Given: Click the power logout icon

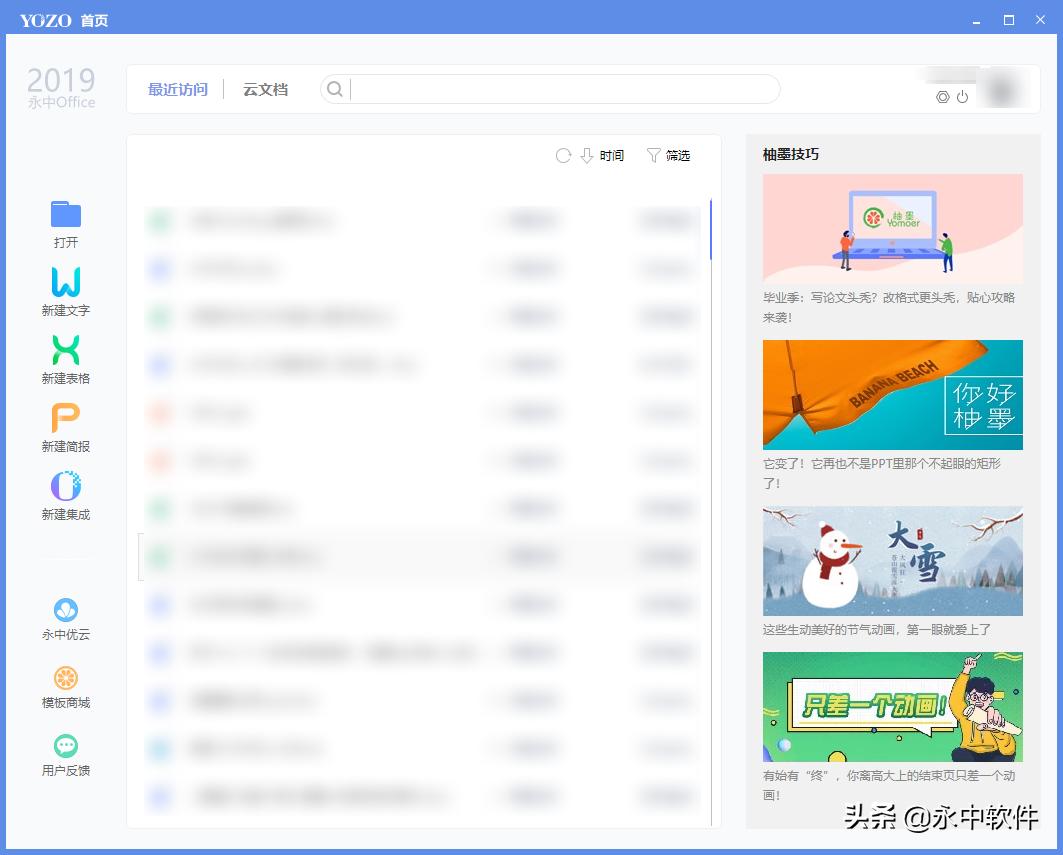Looking at the screenshot, I should 962,97.
